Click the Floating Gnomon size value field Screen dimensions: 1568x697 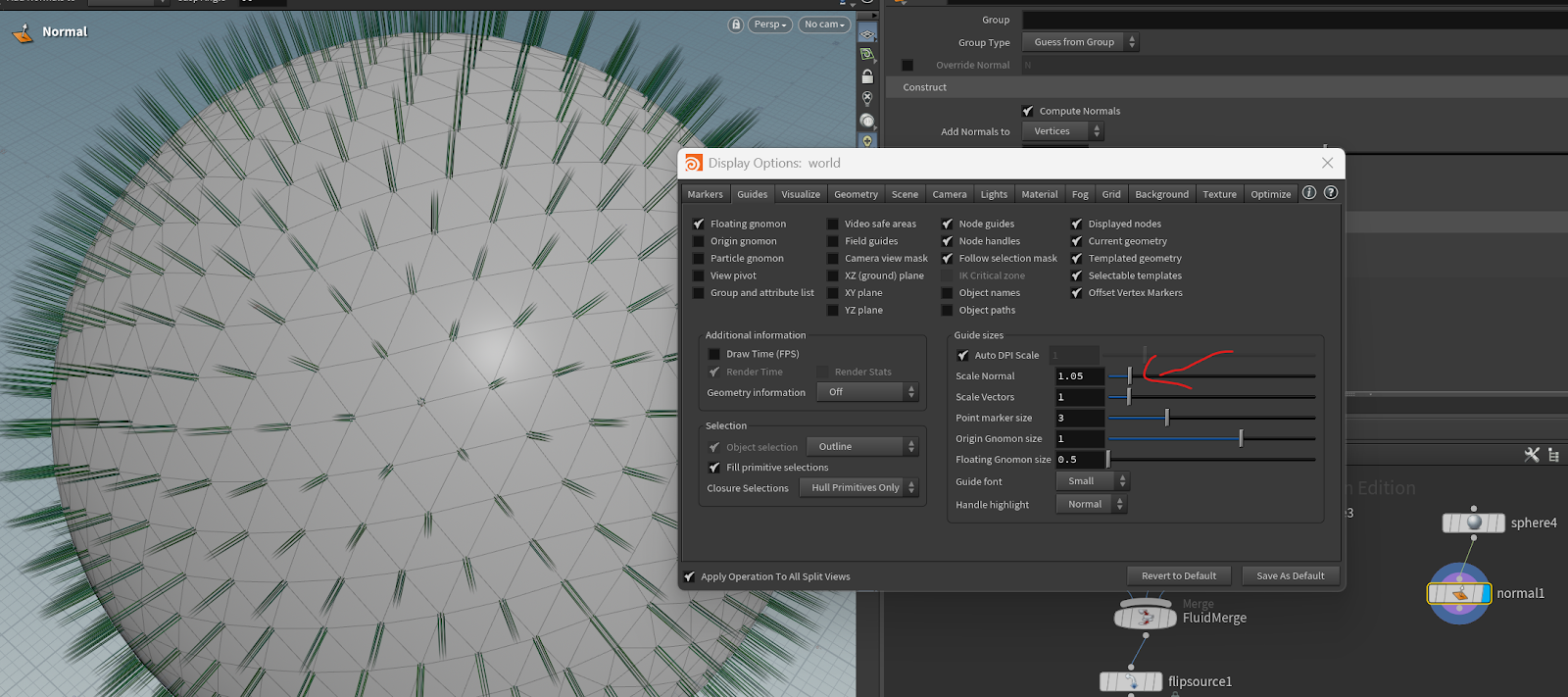[x=1080, y=460]
